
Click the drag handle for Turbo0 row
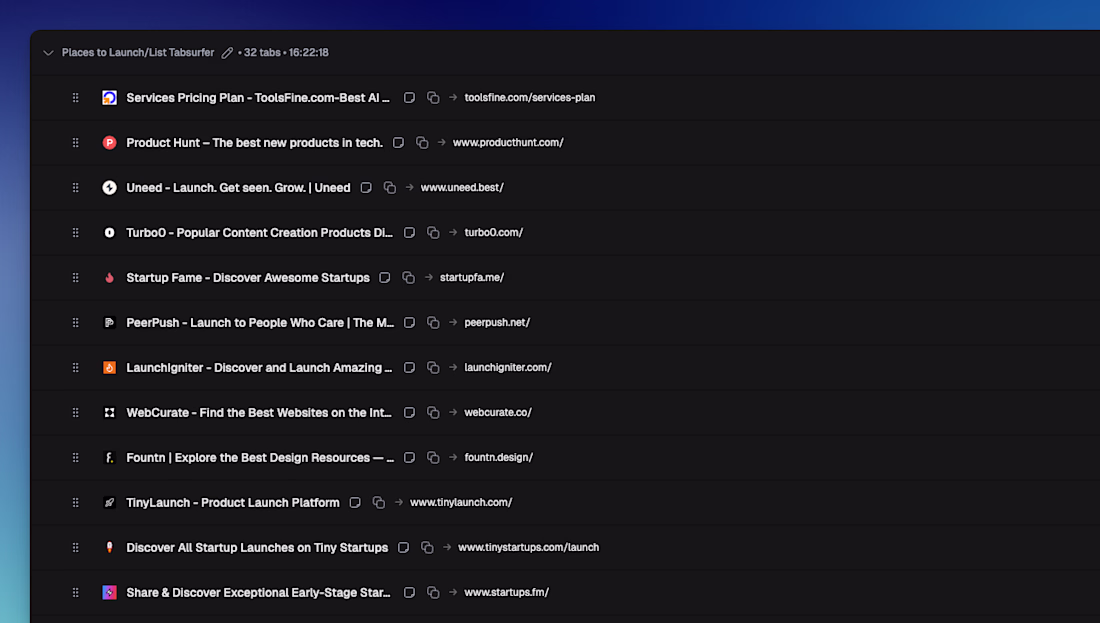75,233
